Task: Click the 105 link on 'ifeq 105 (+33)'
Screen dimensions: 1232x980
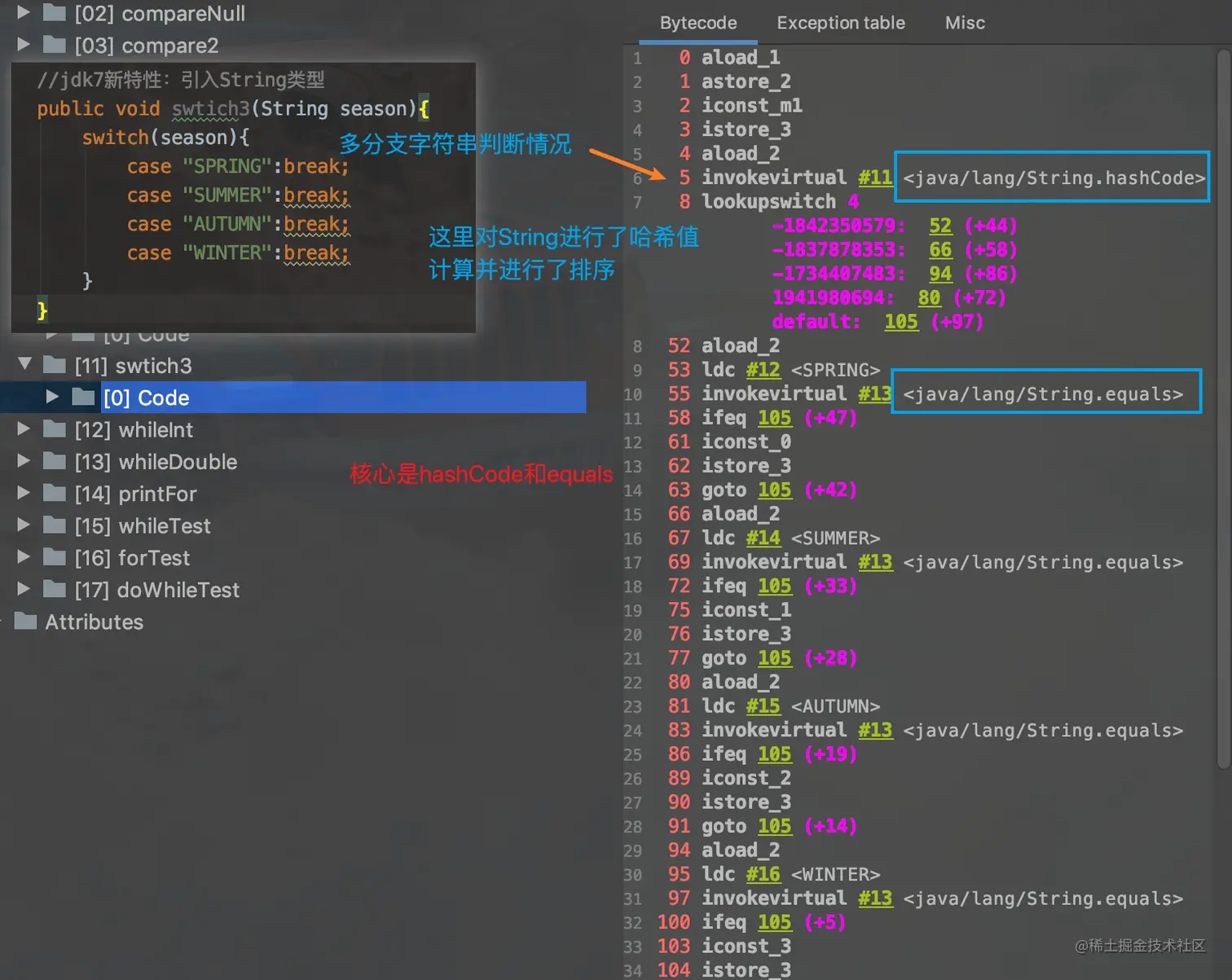Action: point(775,587)
